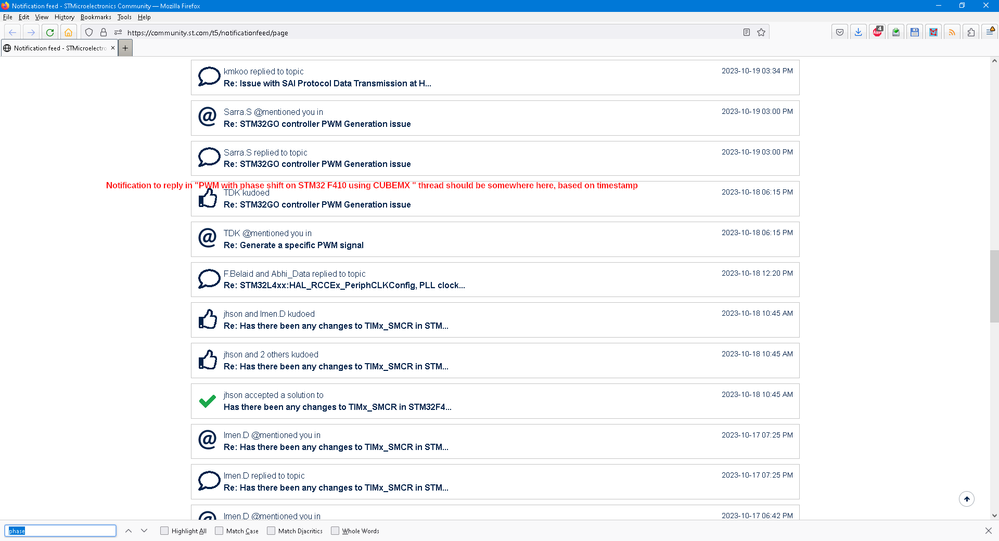Image resolution: width=999 pixels, height=541 pixels.
Task: Toggle Reader View in address bar
Action: click(746, 32)
